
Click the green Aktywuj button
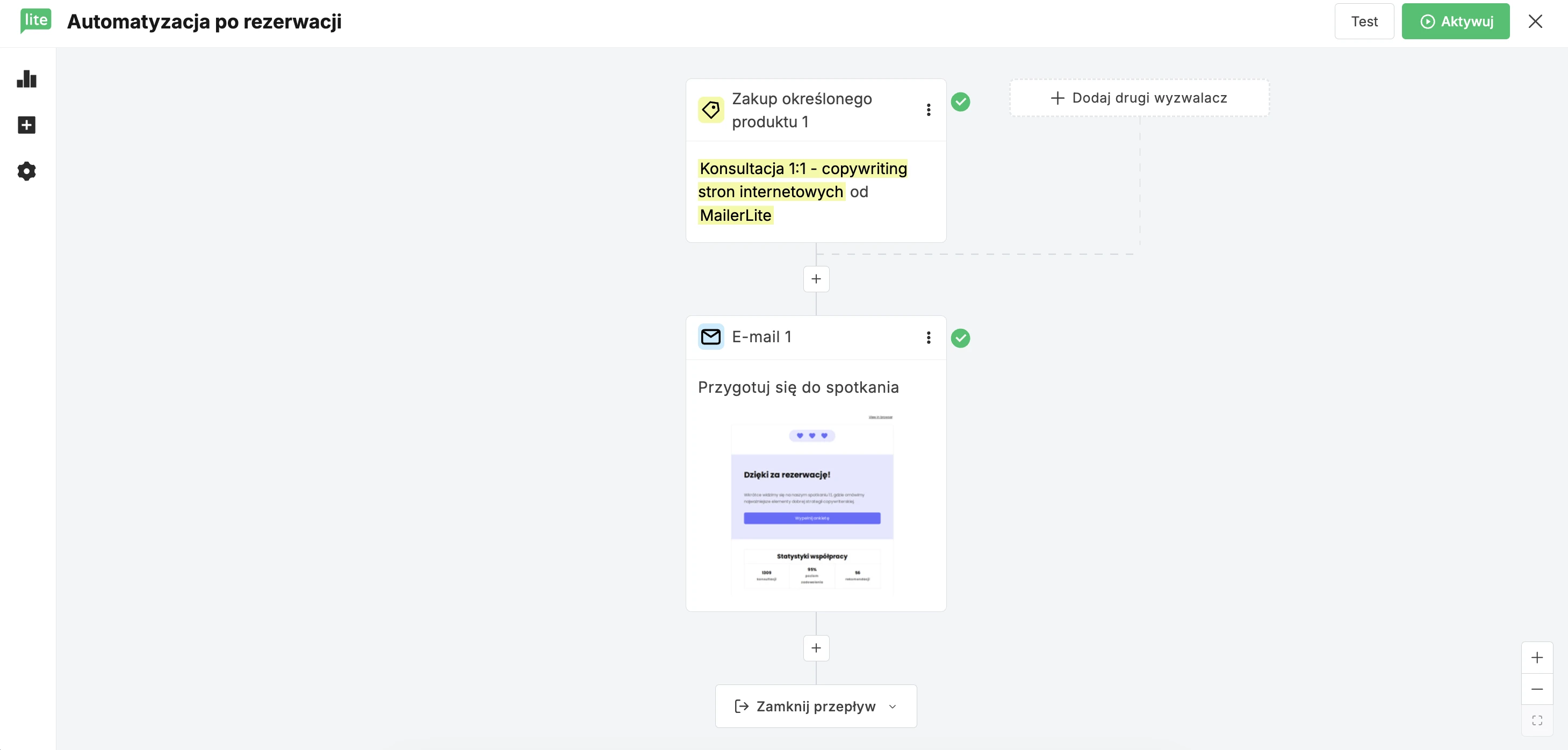pyautogui.click(x=1455, y=21)
